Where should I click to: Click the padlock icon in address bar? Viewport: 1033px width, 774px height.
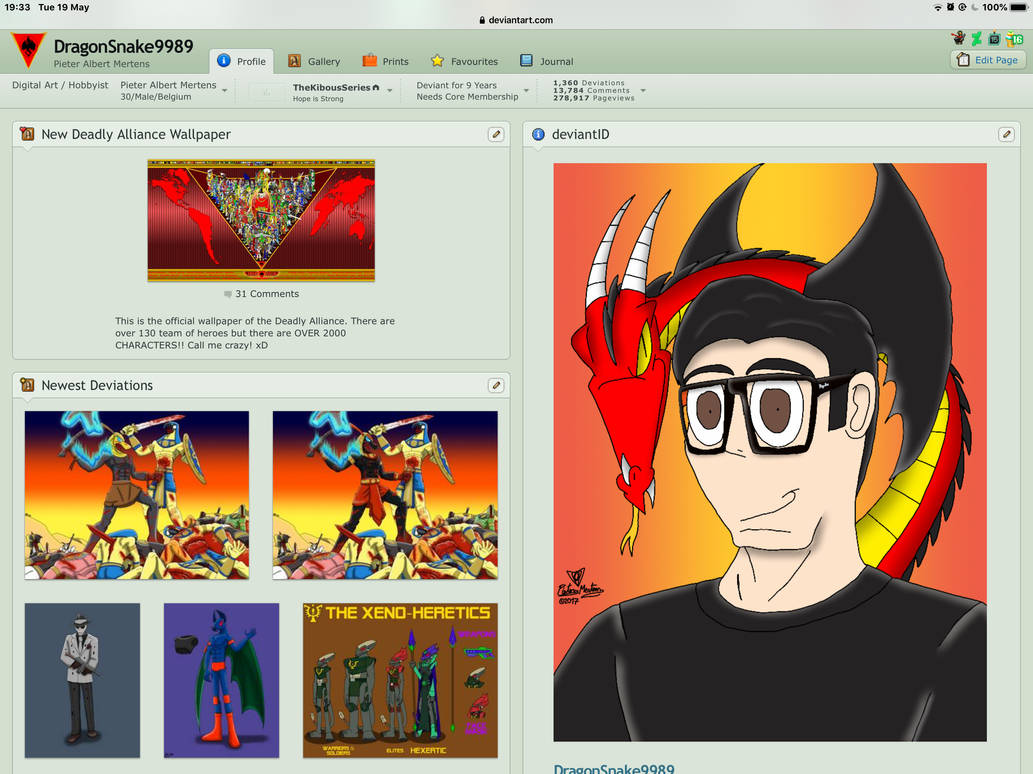click(482, 20)
